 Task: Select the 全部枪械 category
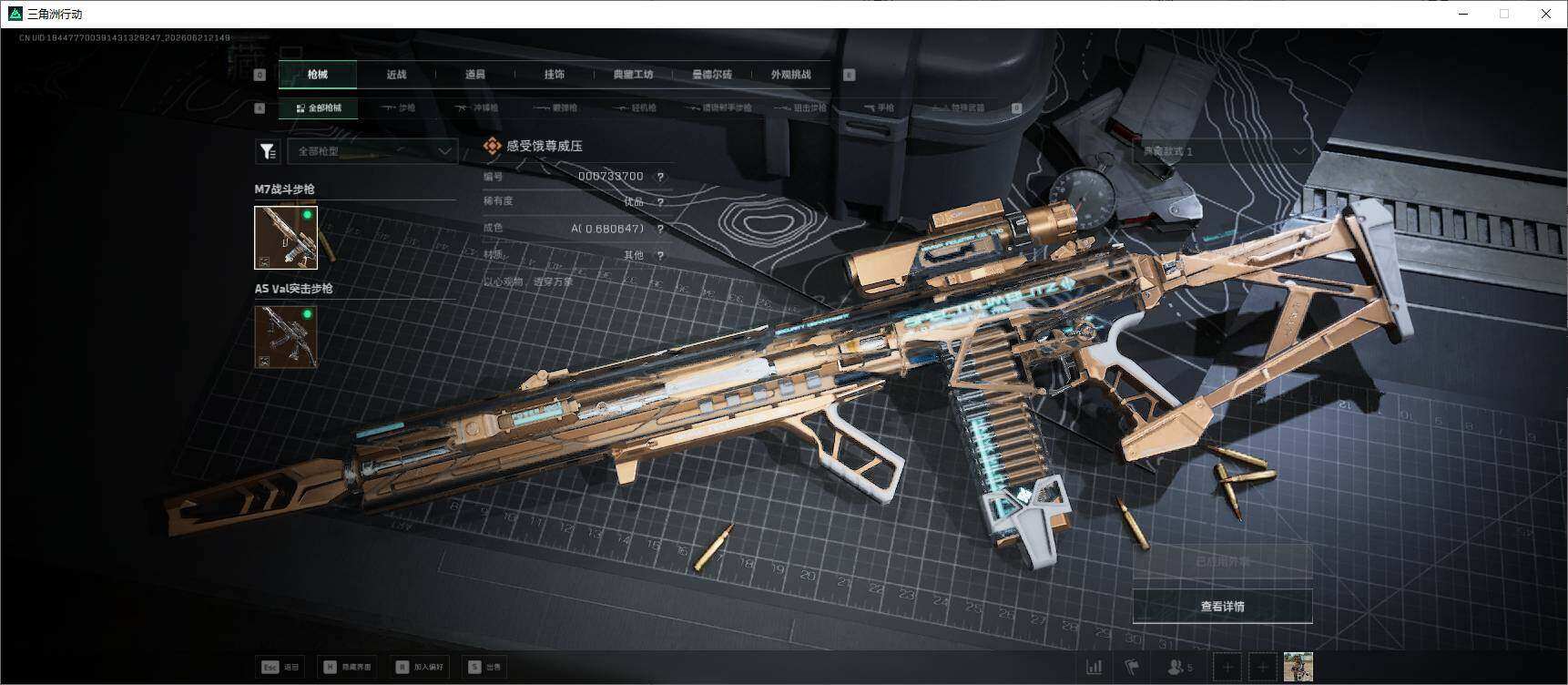click(x=318, y=108)
